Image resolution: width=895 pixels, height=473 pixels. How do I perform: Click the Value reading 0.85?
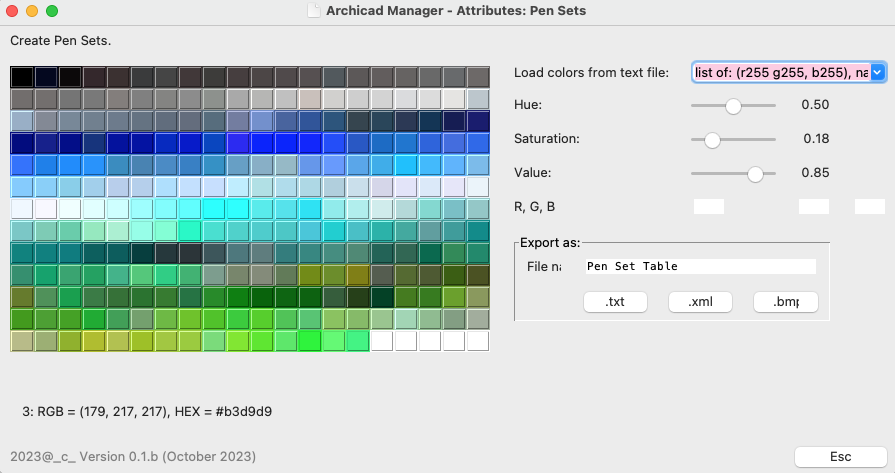click(815, 172)
